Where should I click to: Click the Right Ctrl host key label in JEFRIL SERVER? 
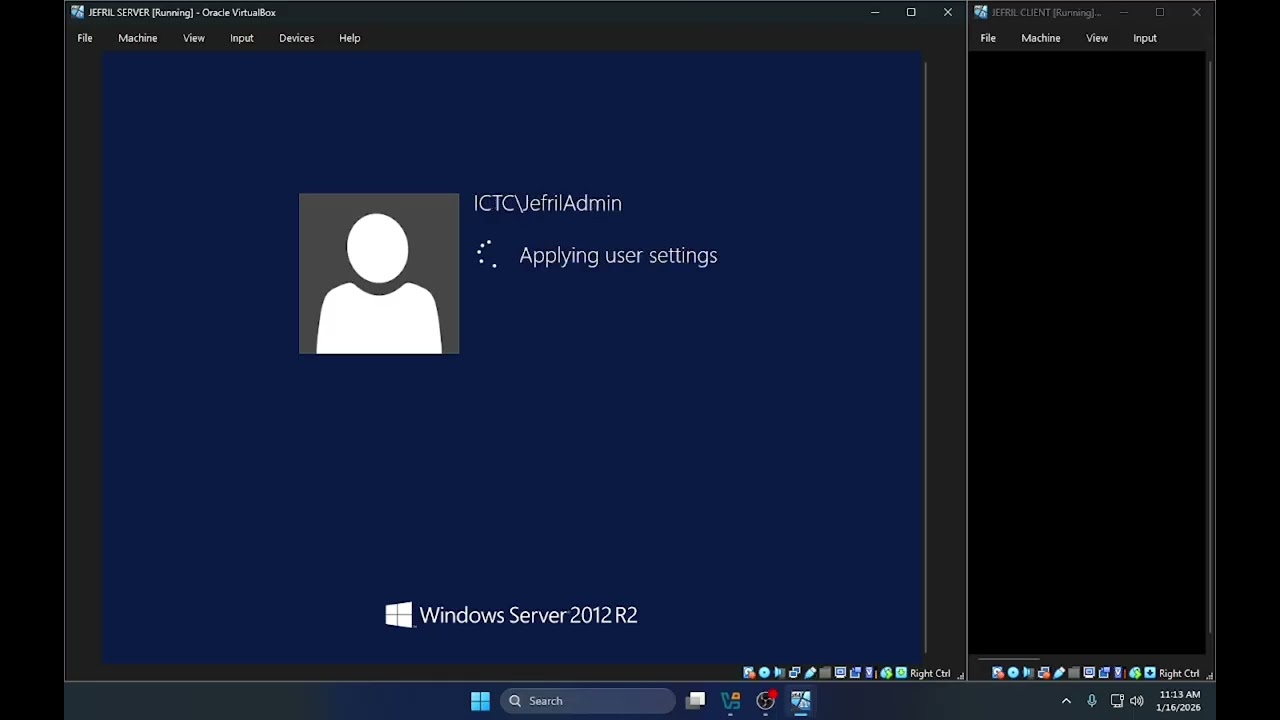pyautogui.click(x=931, y=673)
